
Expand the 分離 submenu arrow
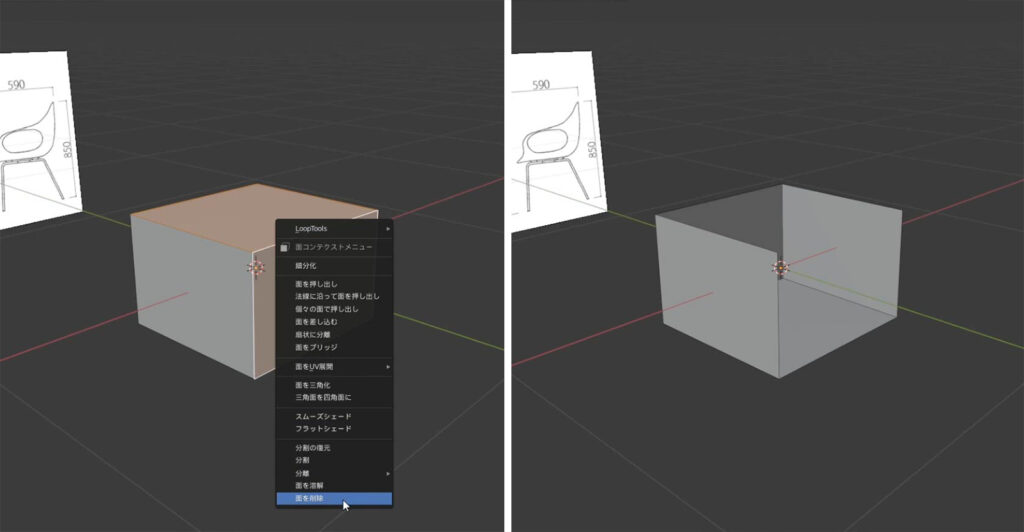[388, 472]
